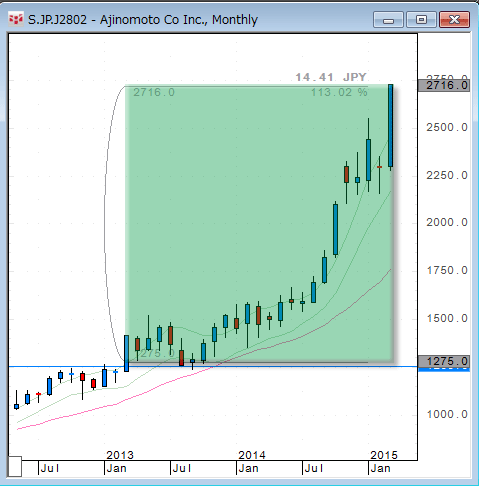Select the 2716.0 price marker on the price axis
The width and height of the screenshot is (479, 486).
click(x=444, y=86)
